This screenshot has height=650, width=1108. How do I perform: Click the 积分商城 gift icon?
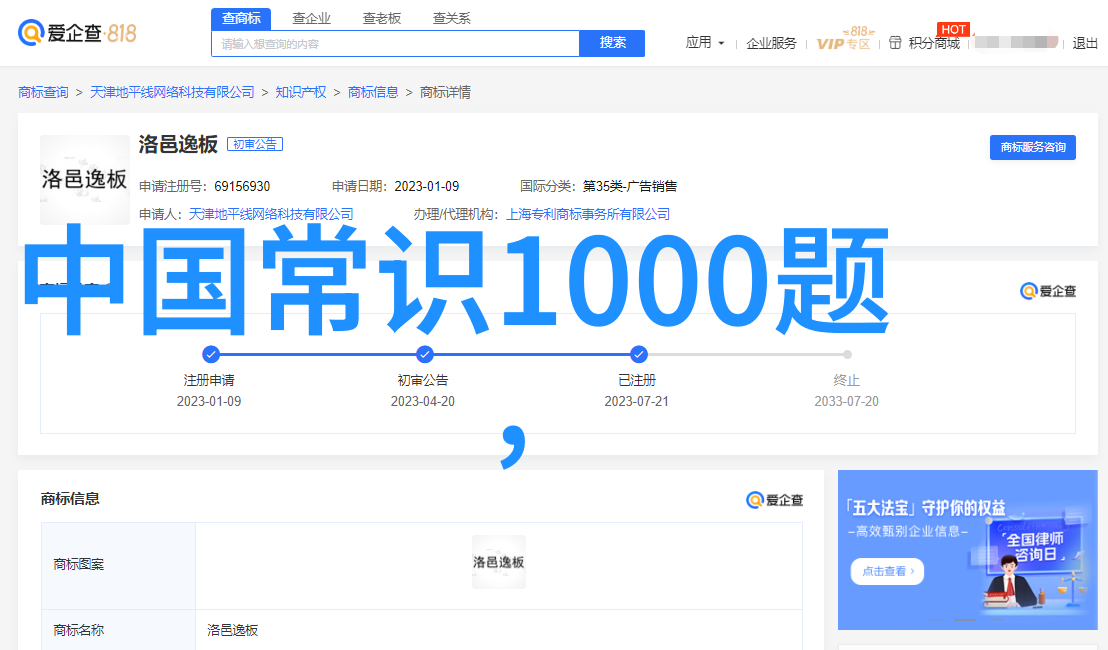pyautogui.click(x=895, y=43)
